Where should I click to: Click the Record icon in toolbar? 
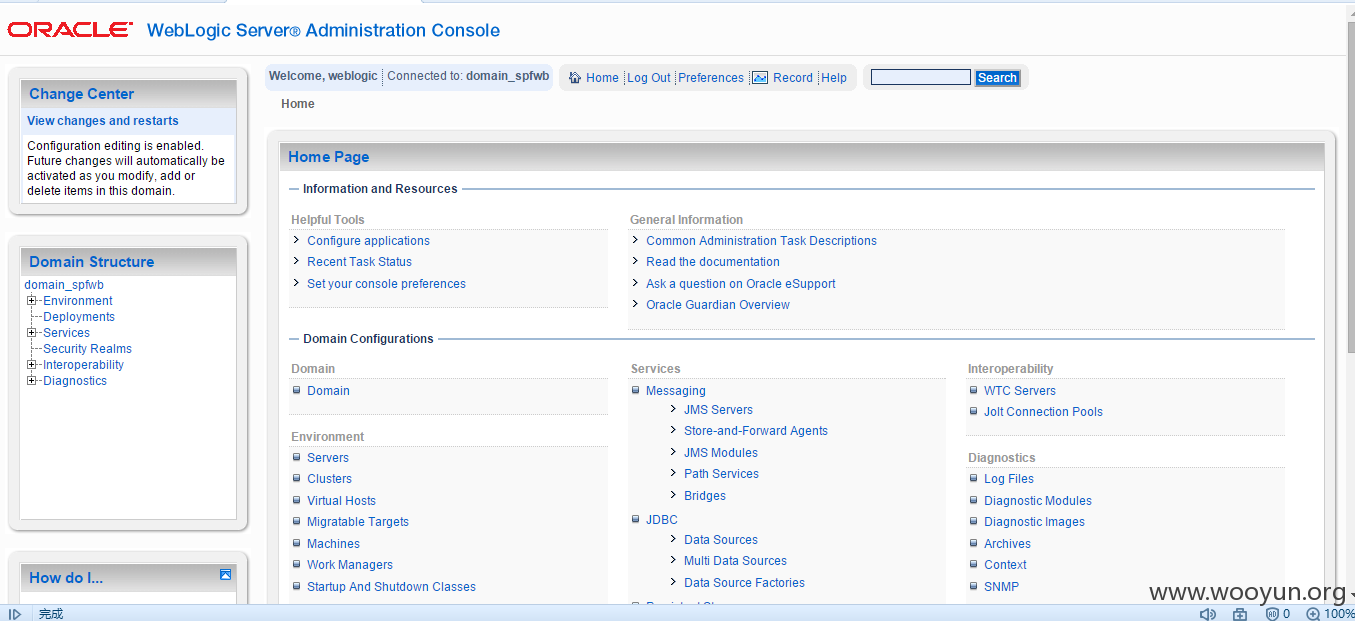(760, 78)
